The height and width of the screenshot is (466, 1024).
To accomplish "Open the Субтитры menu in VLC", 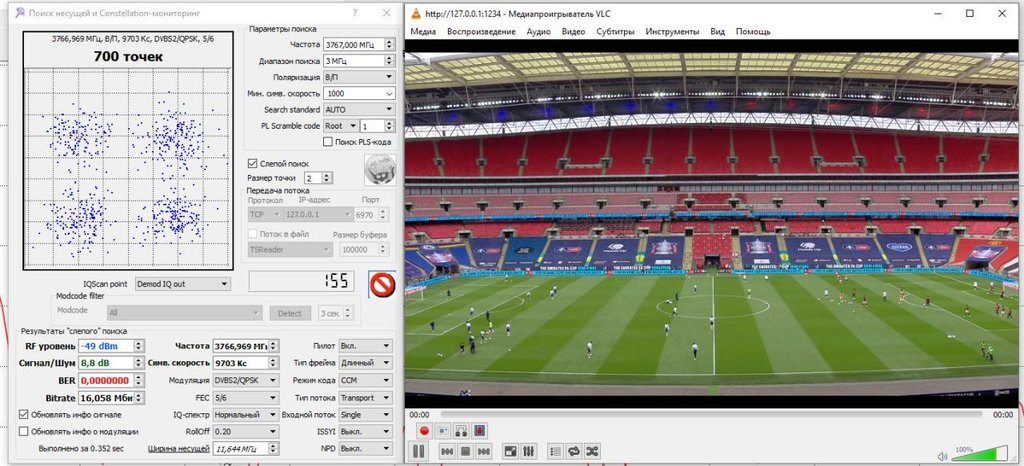I will coord(615,31).
